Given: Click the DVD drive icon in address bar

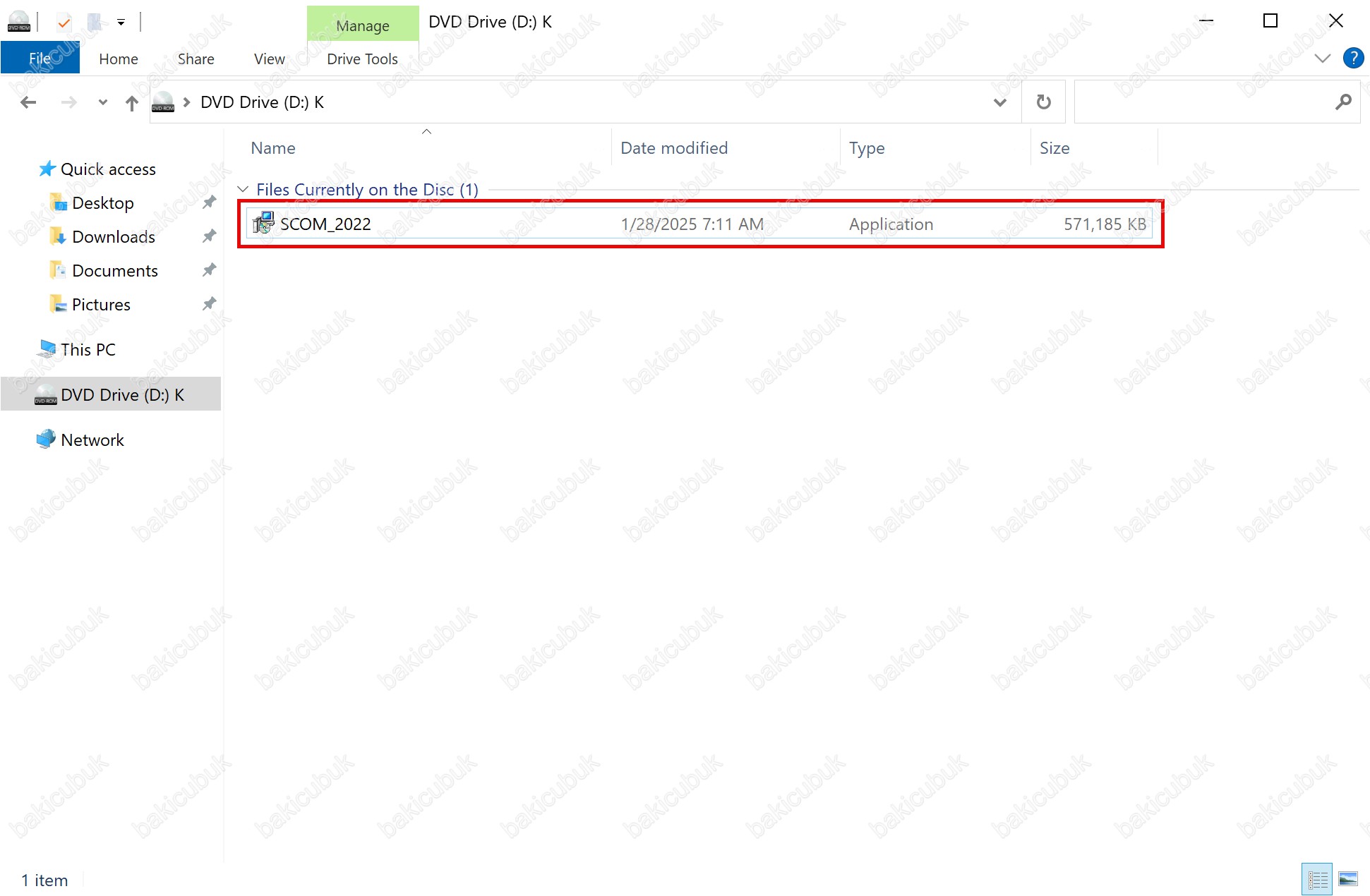Looking at the screenshot, I should (163, 102).
